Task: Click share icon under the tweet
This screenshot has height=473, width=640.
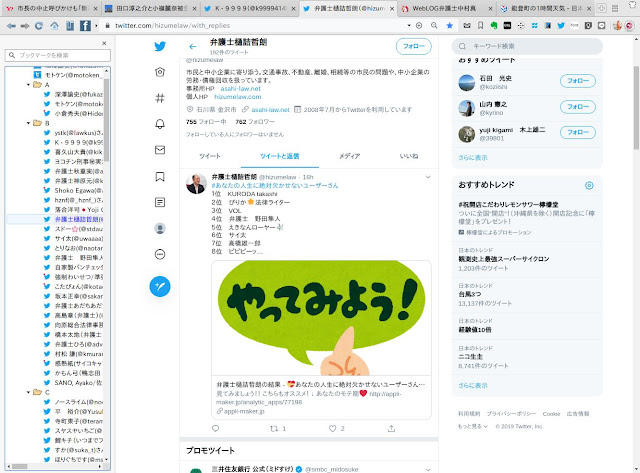Action: (391, 428)
